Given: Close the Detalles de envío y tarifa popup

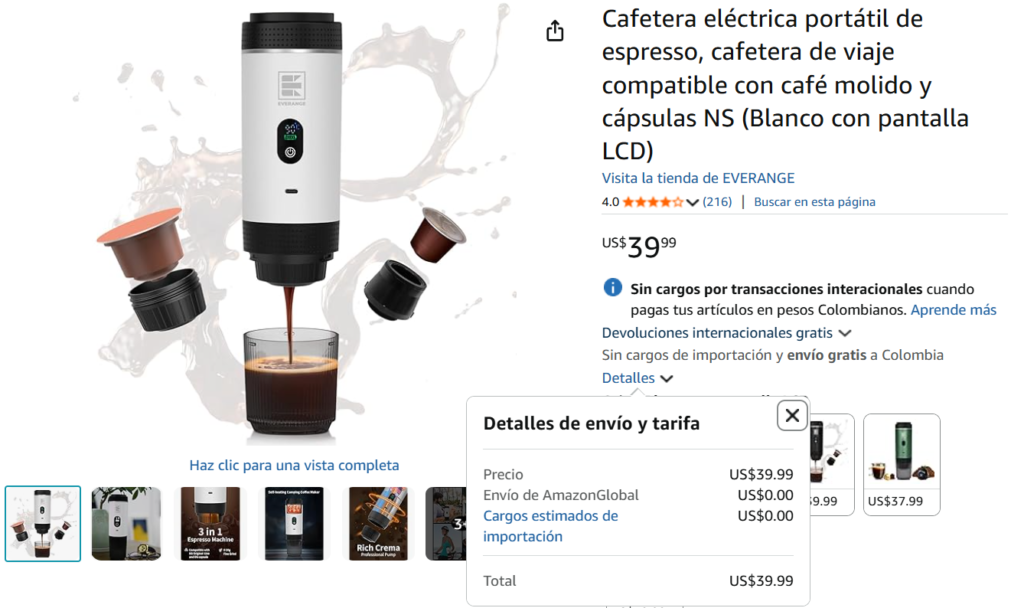Looking at the screenshot, I should pyautogui.click(x=792, y=415).
